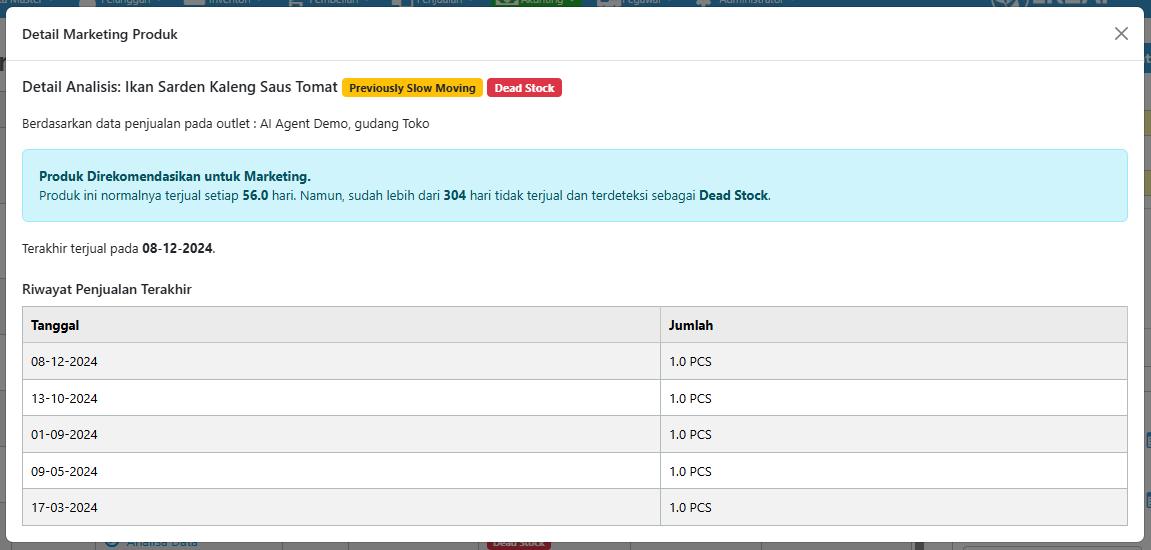Close the Detail Marketing Produk dialog

1121,34
